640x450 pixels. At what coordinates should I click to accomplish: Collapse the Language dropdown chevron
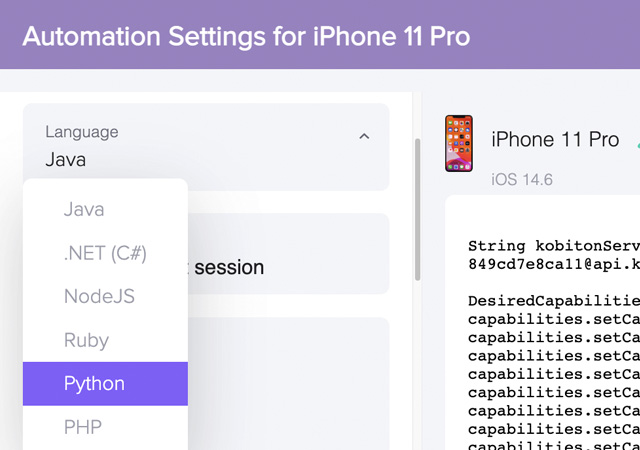[x=364, y=136]
